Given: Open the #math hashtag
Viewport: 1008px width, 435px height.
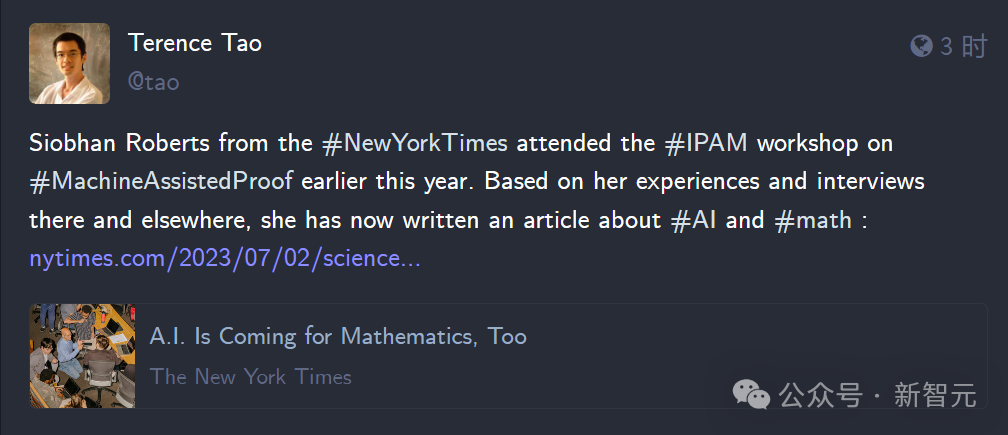Looking at the screenshot, I should point(813,220).
